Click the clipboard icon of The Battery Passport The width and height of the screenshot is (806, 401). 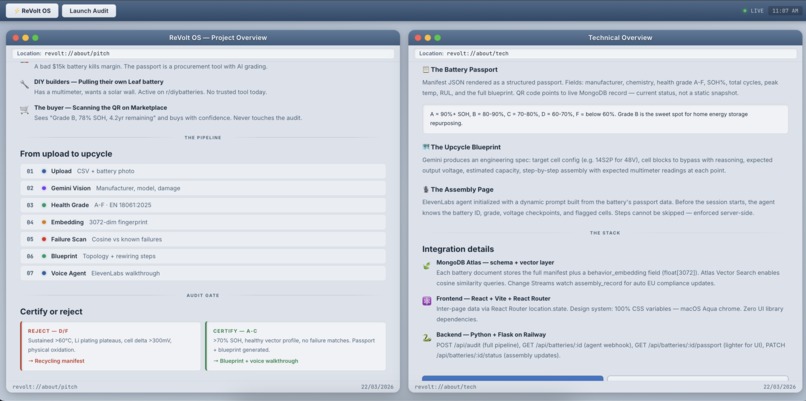click(426, 69)
